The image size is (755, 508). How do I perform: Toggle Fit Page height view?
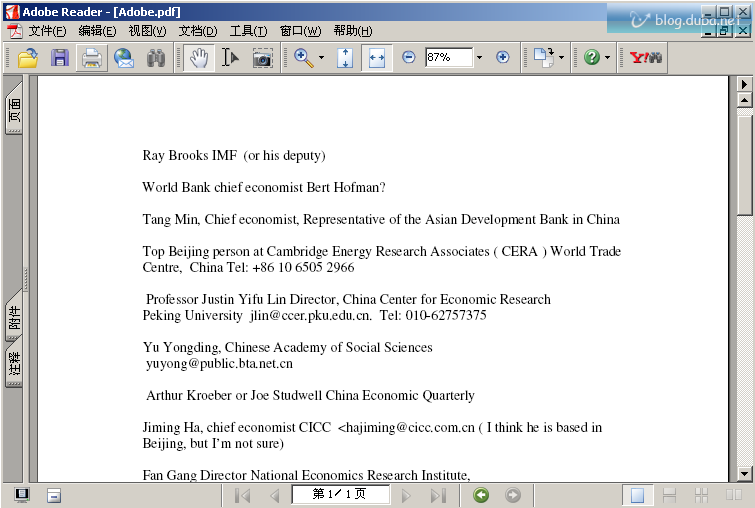[x=345, y=58]
